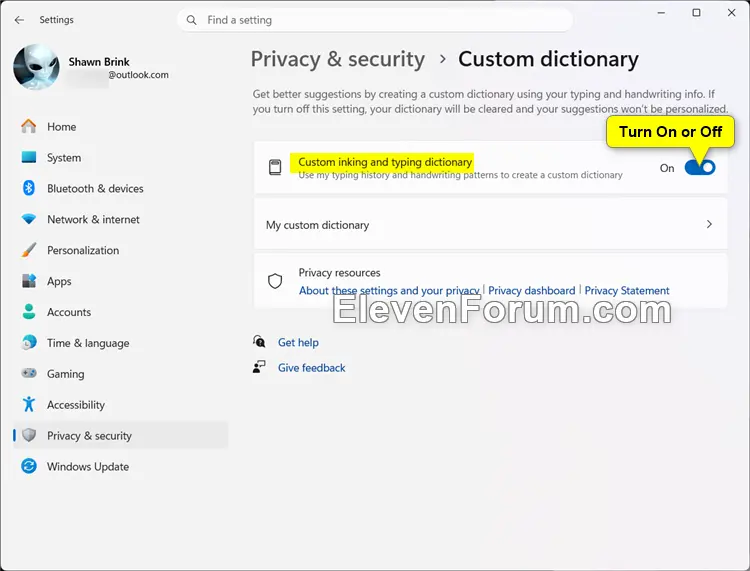The width and height of the screenshot is (750, 571).
Task: Click the Privacy & security shield icon
Action: (29, 435)
